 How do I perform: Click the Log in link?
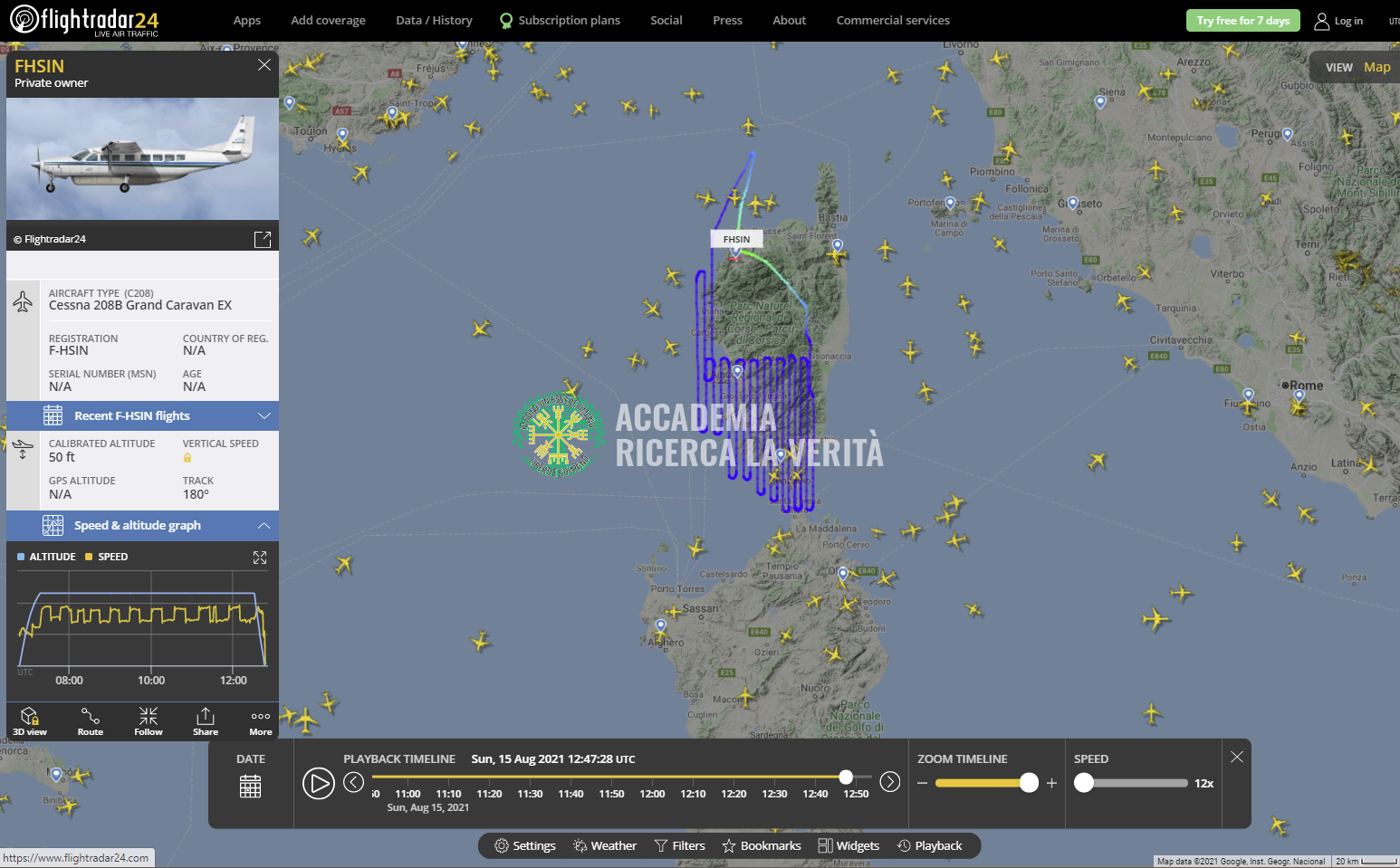tap(1338, 21)
